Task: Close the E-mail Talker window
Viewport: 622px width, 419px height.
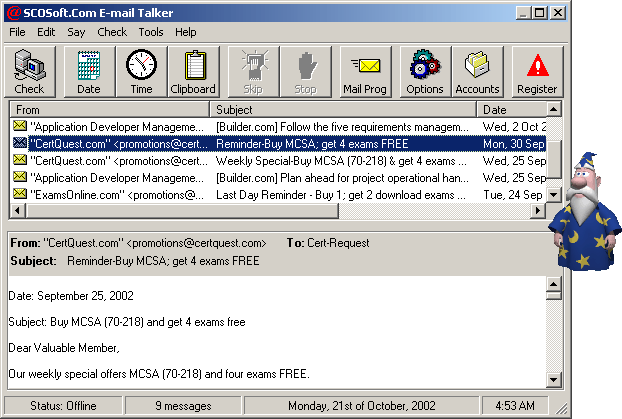Action: [x=558, y=13]
